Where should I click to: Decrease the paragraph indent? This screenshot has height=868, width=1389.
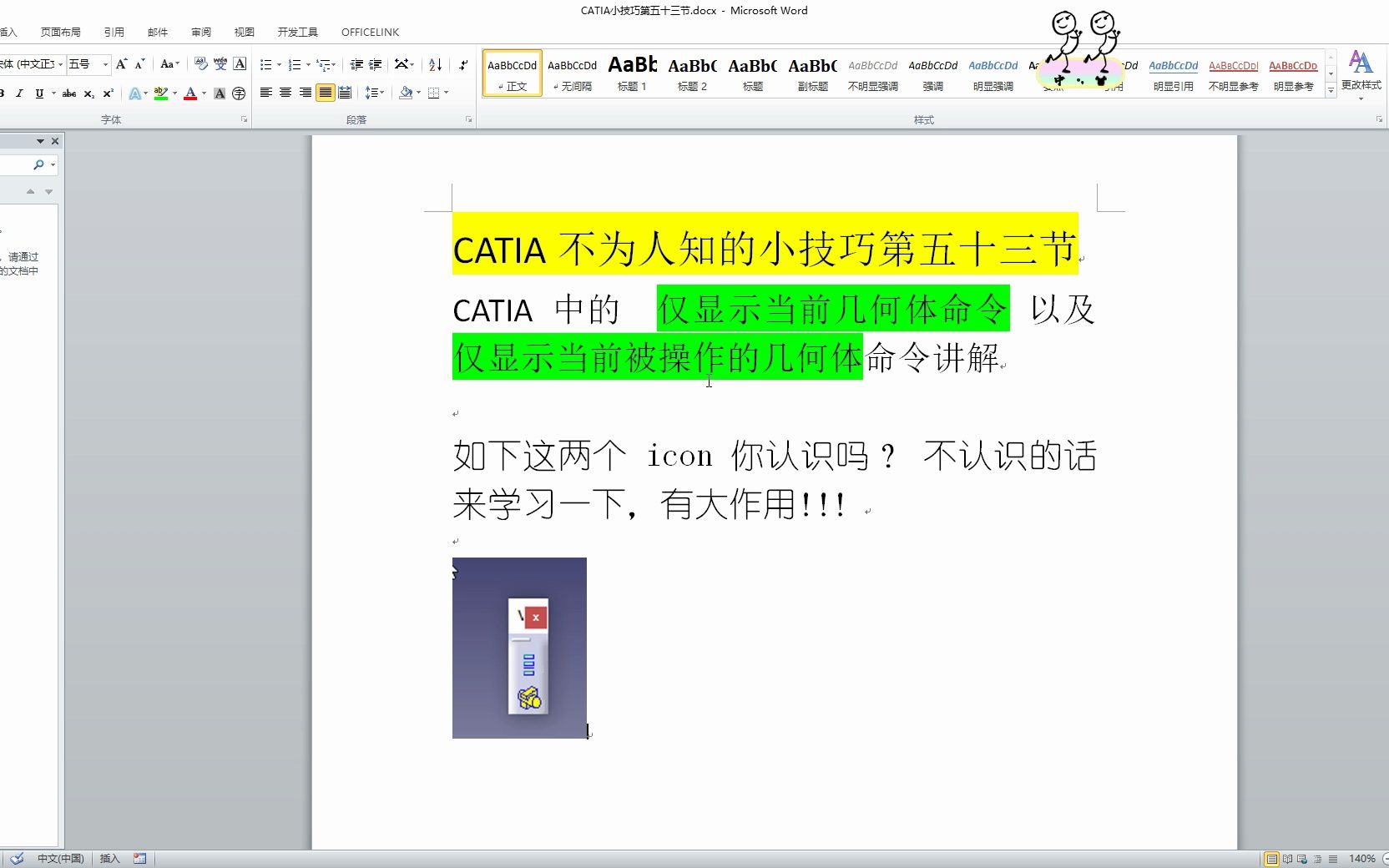[x=356, y=64]
